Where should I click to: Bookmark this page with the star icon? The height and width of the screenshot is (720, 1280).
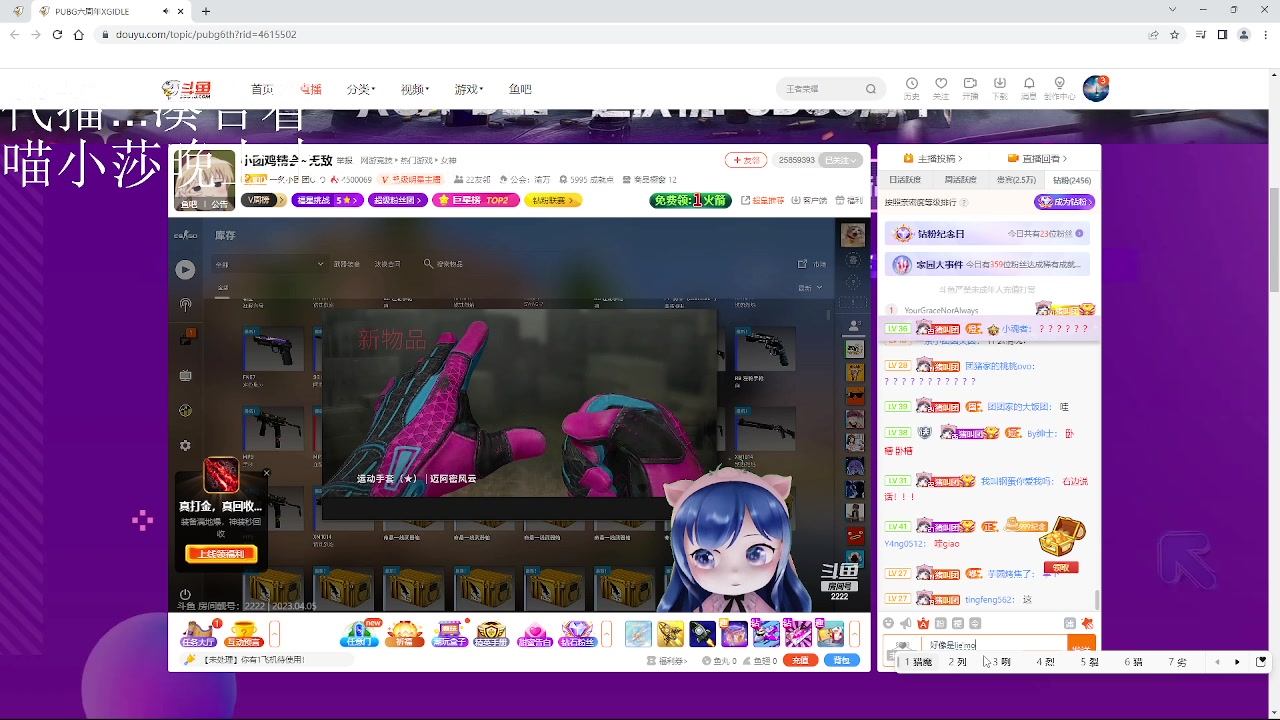1175,34
